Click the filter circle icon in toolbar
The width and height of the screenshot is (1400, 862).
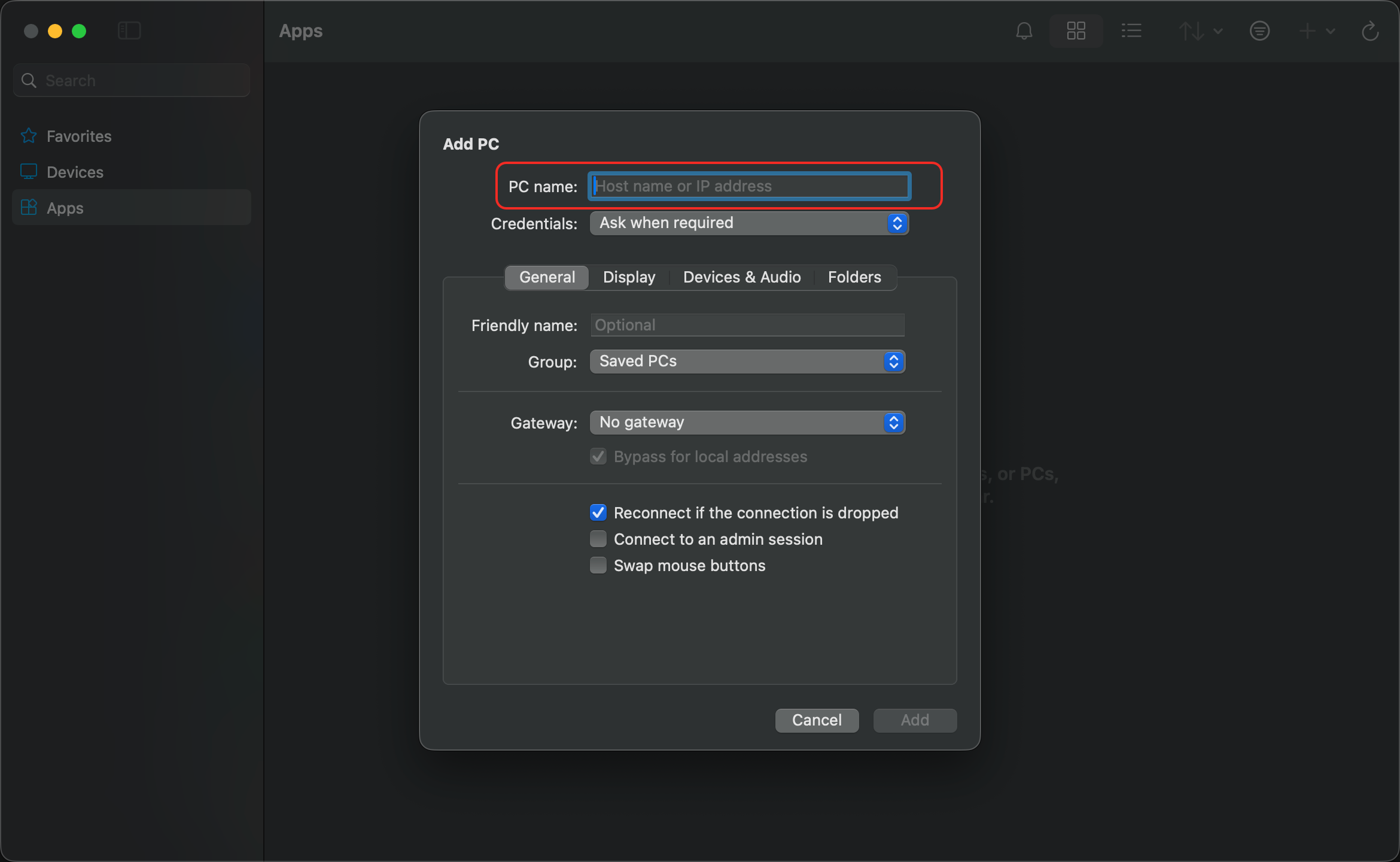click(x=1259, y=31)
